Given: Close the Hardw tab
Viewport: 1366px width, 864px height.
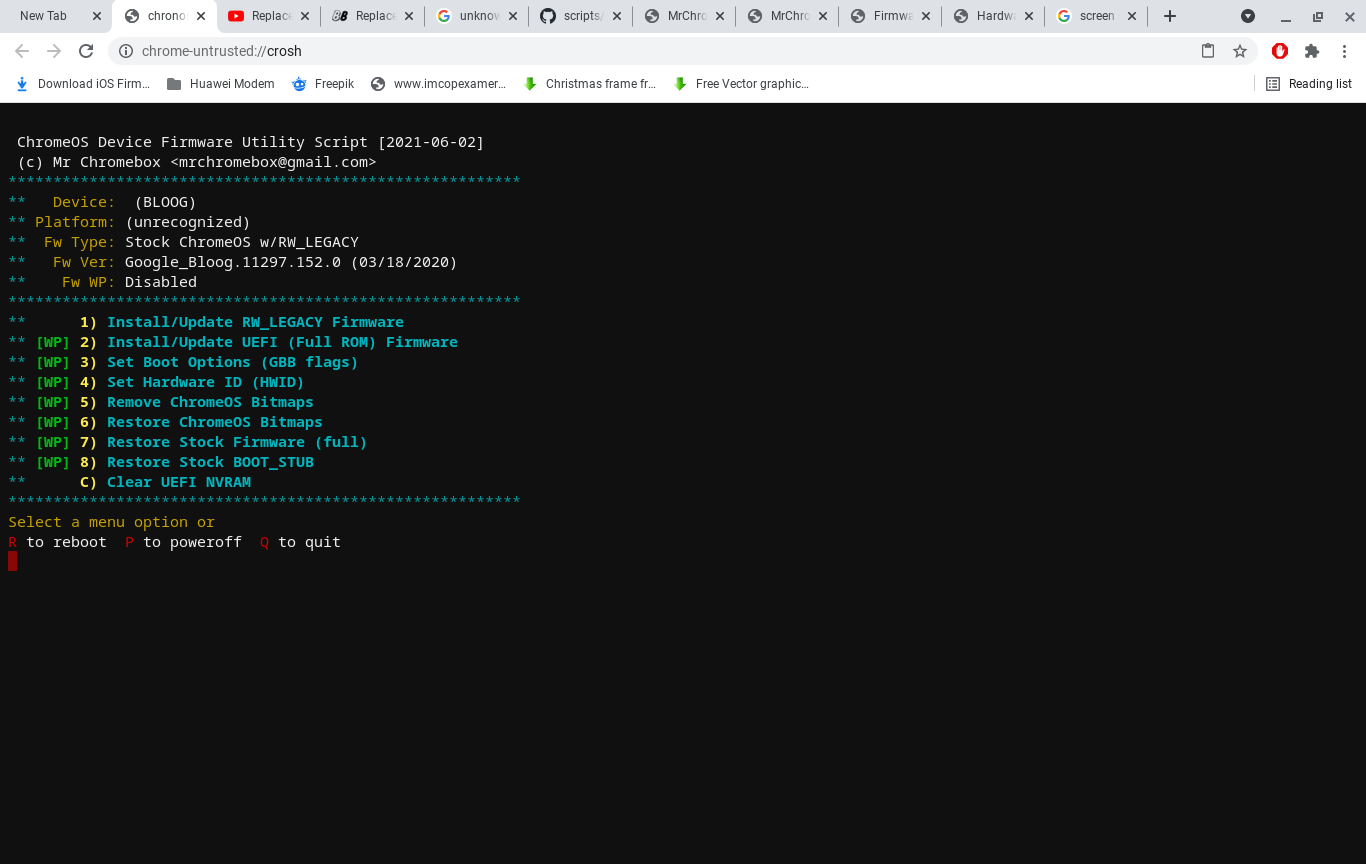Looking at the screenshot, I should coord(1028,16).
